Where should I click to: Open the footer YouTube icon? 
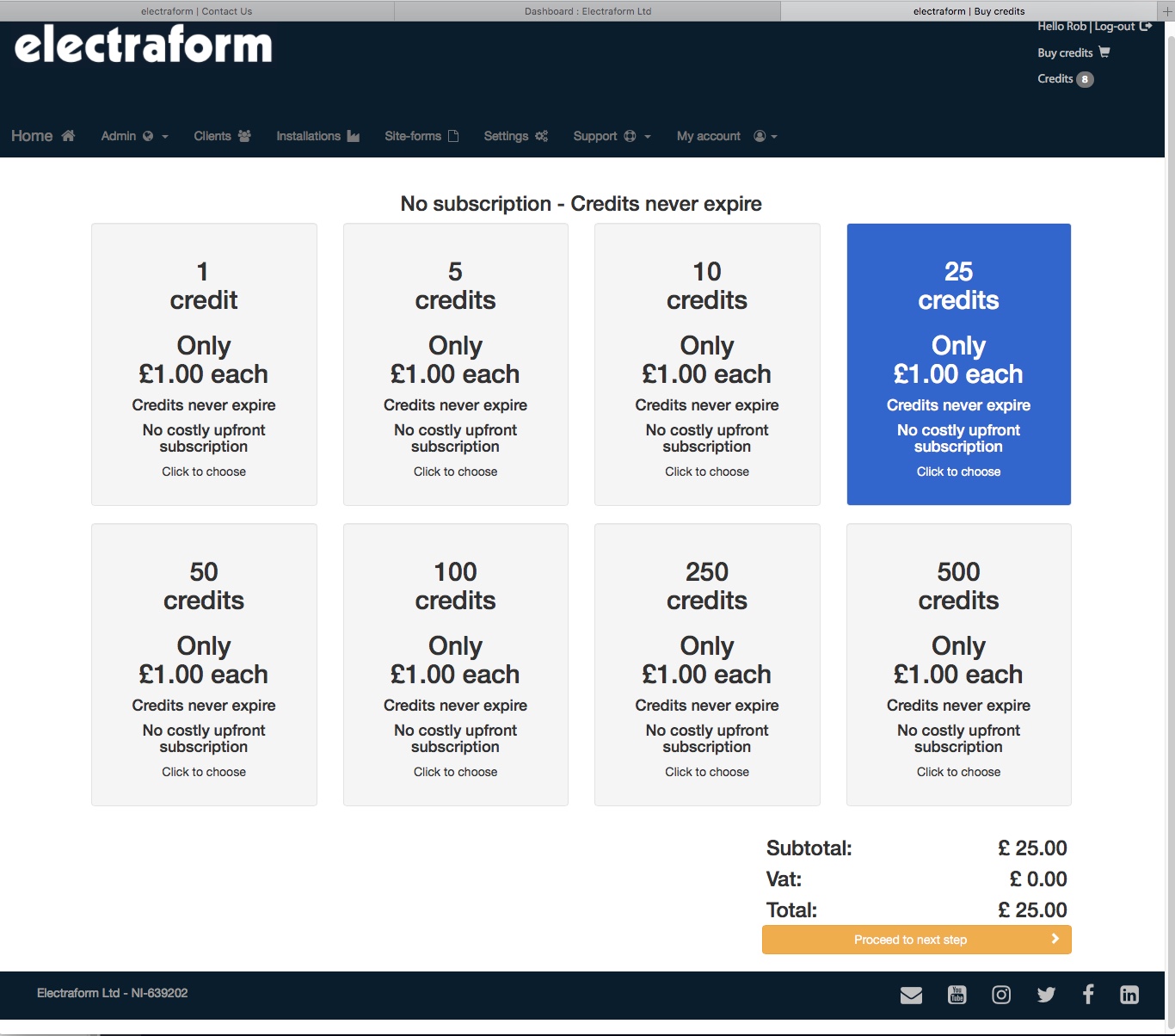(957, 995)
